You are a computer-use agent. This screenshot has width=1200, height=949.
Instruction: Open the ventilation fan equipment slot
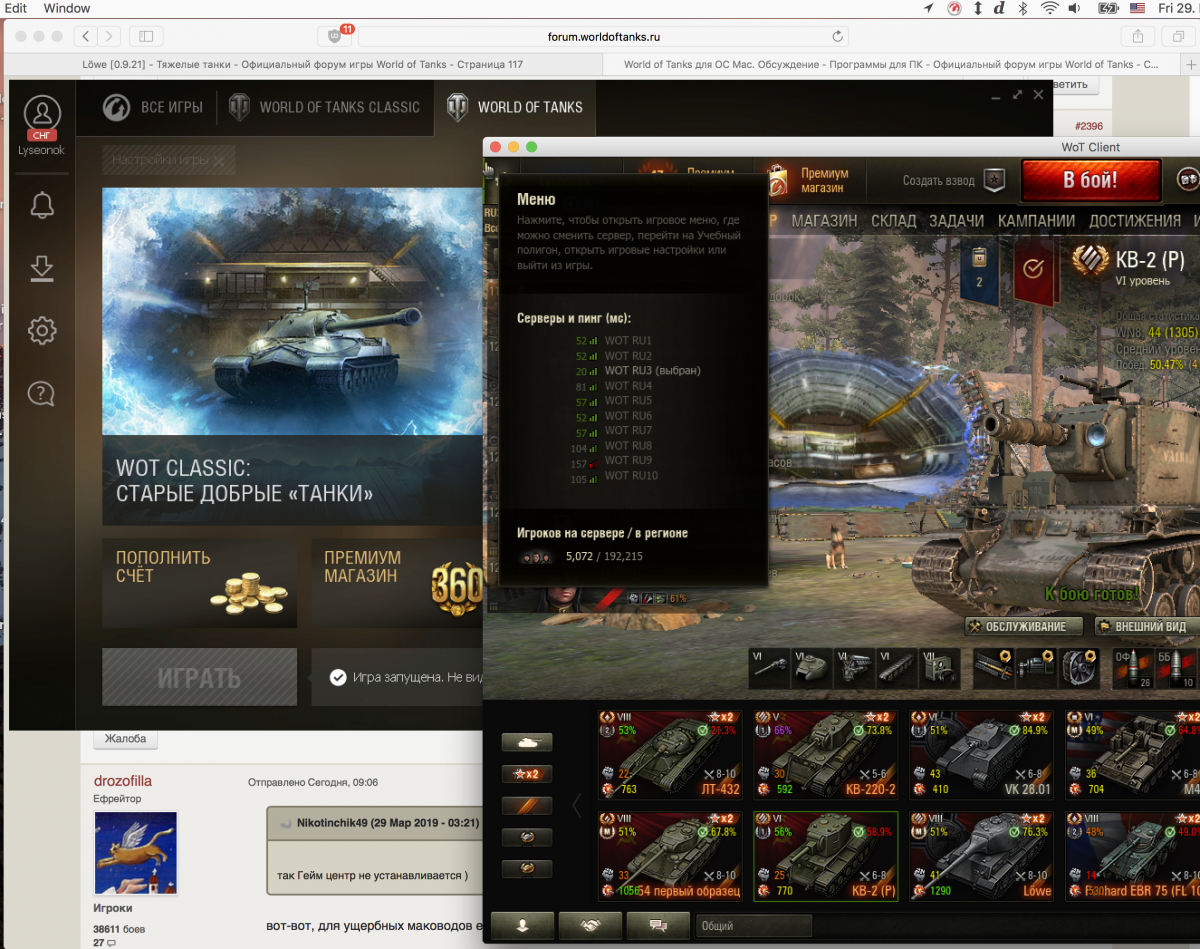tap(1080, 668)
